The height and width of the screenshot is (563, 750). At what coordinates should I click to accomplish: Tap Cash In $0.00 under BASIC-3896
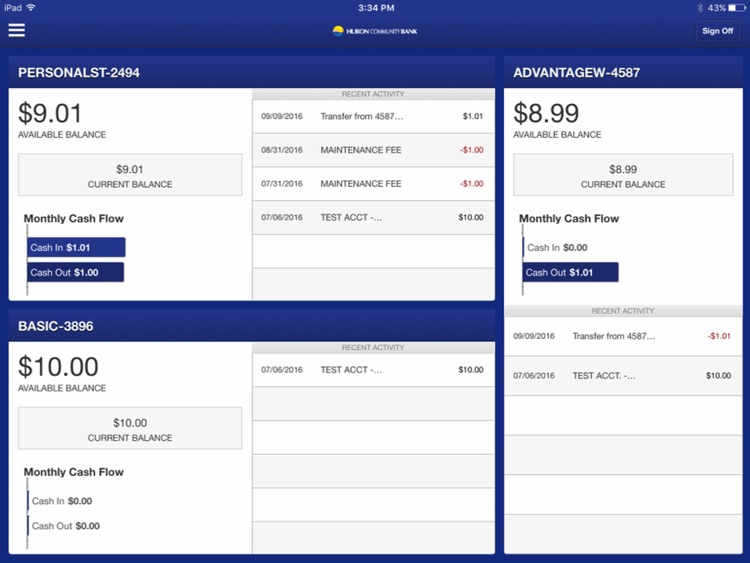tap(62, 501)
